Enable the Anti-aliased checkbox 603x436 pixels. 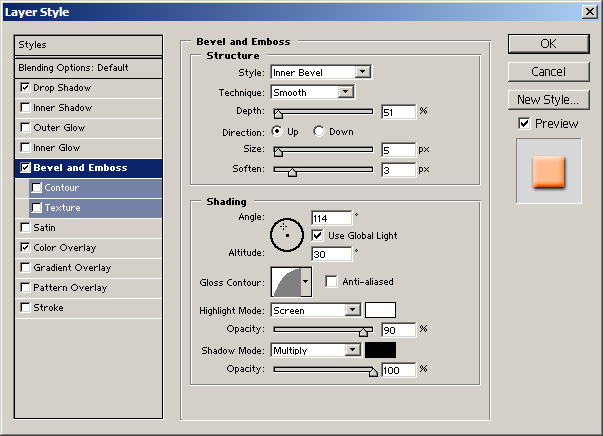tap(331, 281)
